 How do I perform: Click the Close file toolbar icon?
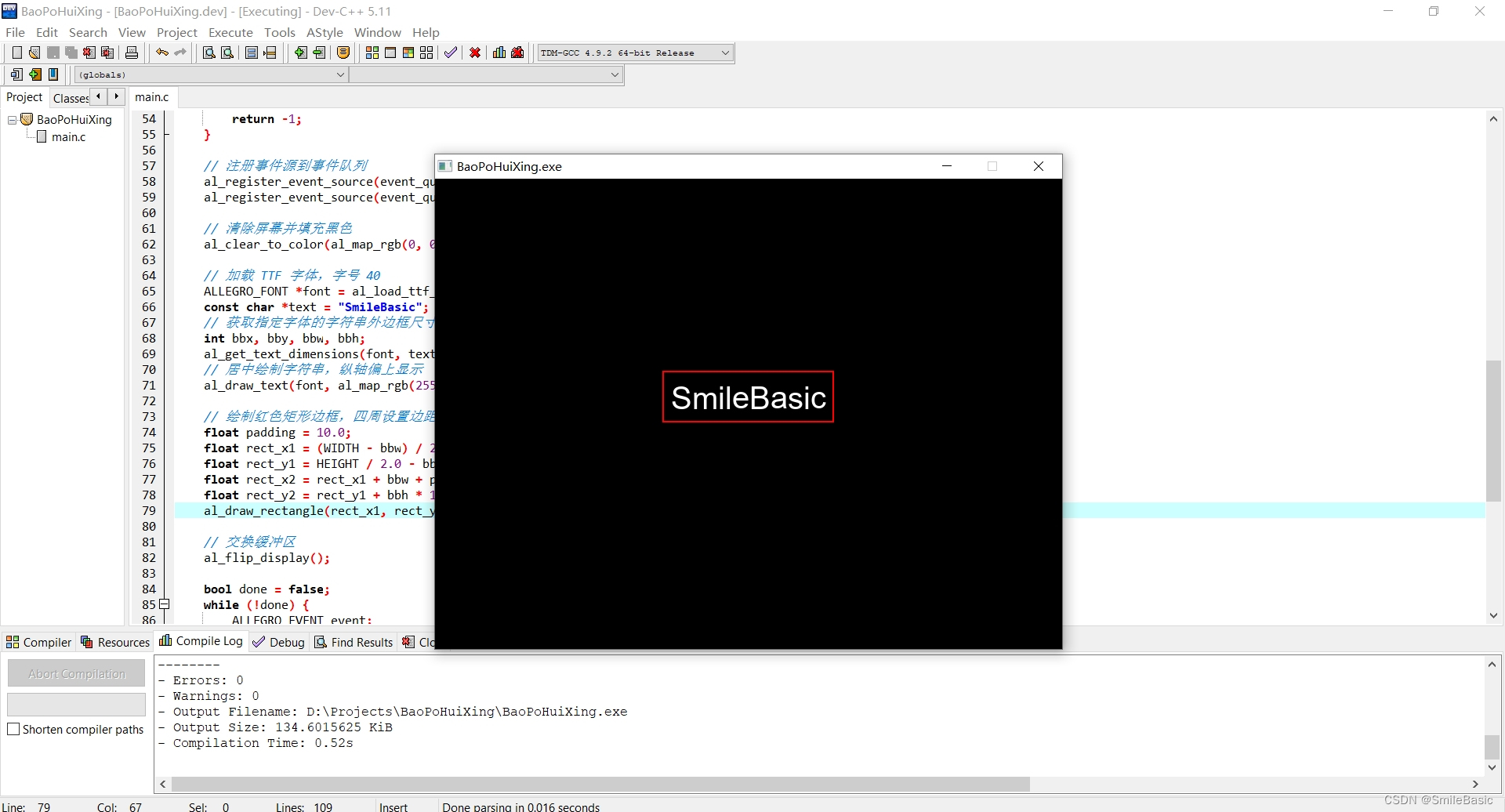click(x=89, y=53)
